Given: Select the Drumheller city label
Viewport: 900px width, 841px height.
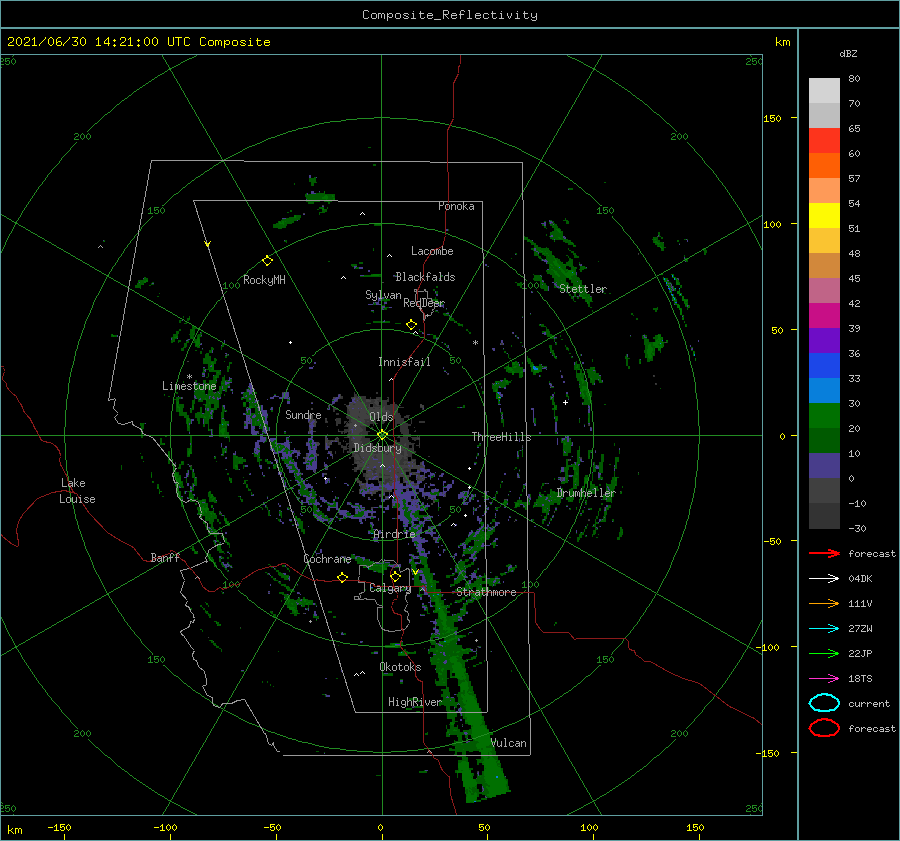Looking at the screenshot, I should coord(586,493).
